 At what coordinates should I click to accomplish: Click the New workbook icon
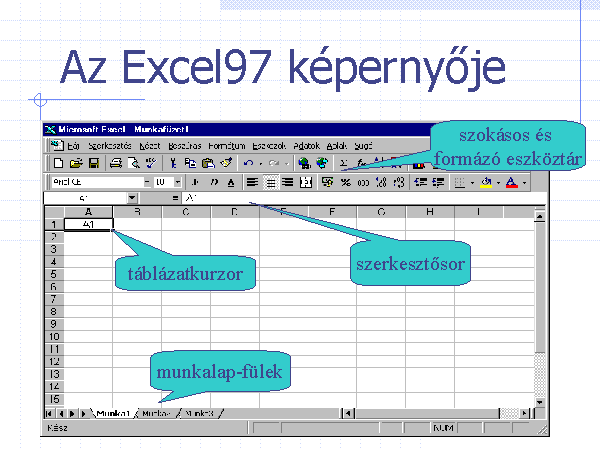59,163
